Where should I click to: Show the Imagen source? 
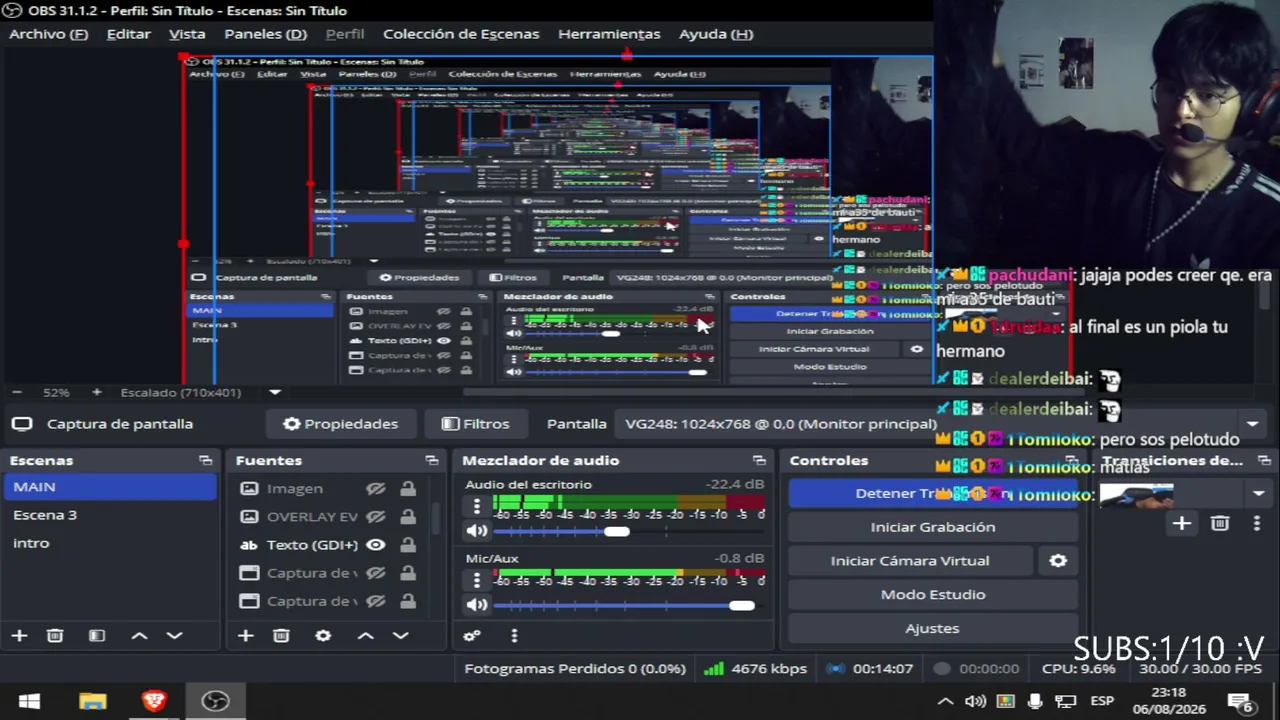376,489
